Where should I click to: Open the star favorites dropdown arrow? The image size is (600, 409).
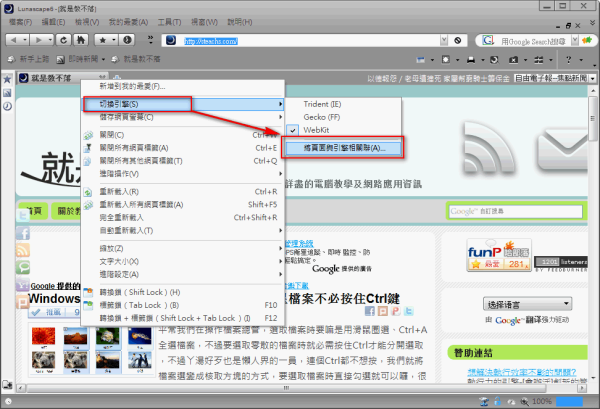tap(113, 40)
